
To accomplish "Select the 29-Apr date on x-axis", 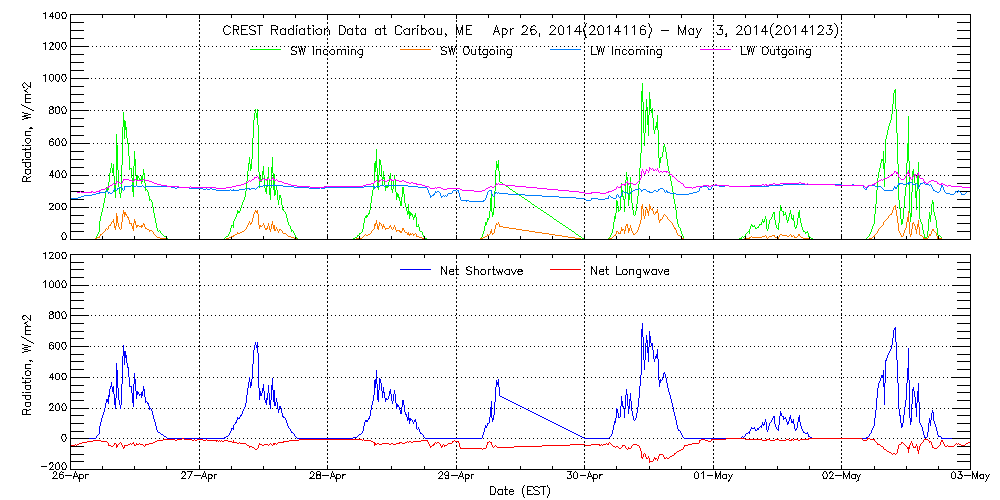I will coord(457,476).
